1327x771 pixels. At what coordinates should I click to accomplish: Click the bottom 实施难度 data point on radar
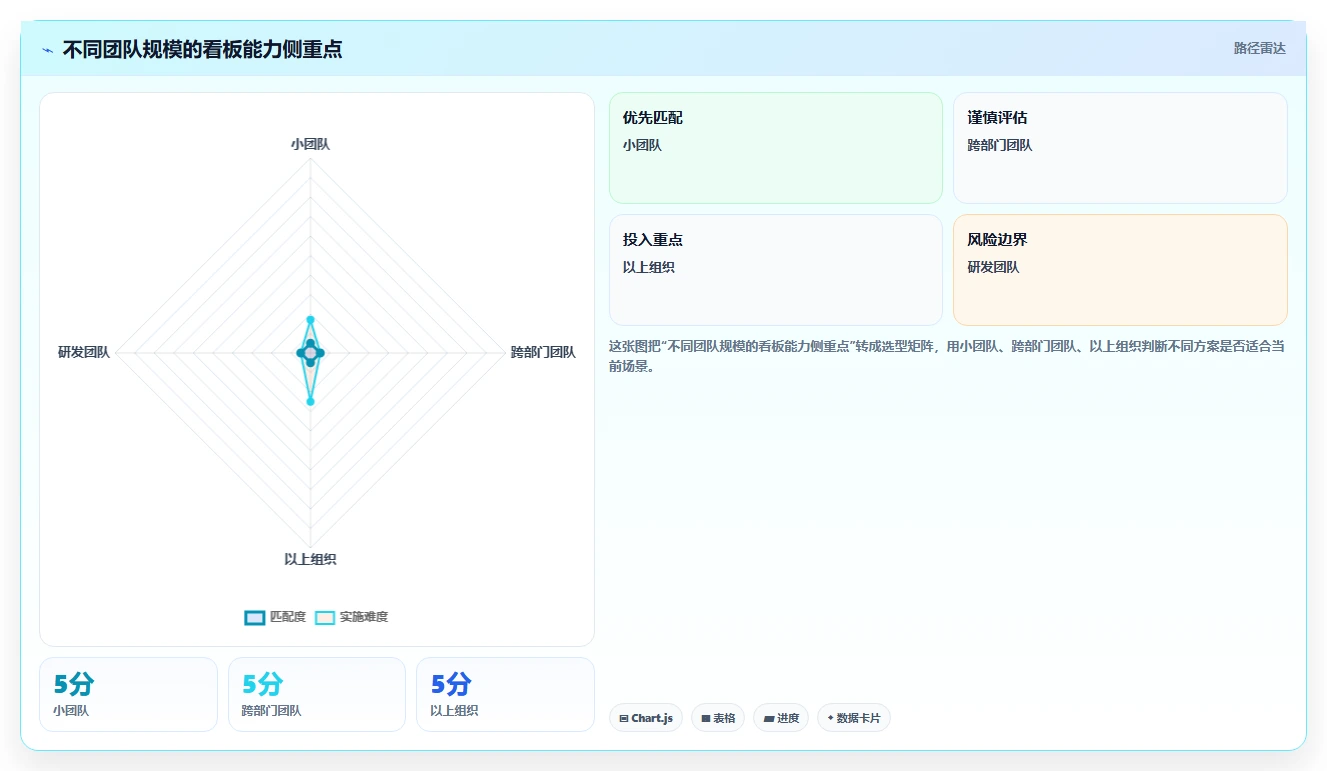click(310, 402)
